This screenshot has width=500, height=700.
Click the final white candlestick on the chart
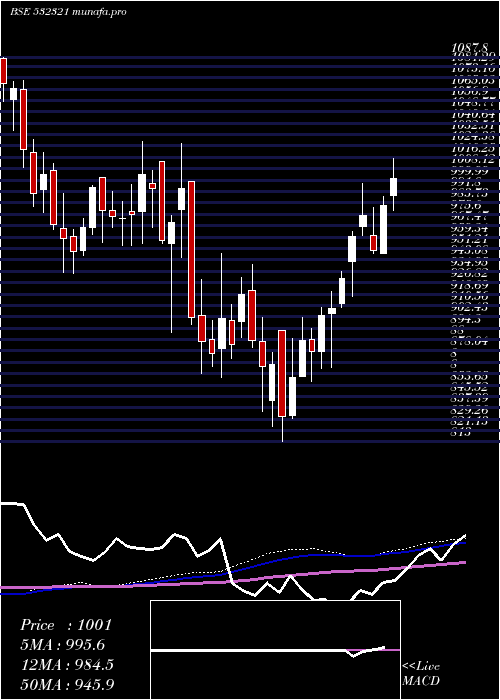[393, 187]
